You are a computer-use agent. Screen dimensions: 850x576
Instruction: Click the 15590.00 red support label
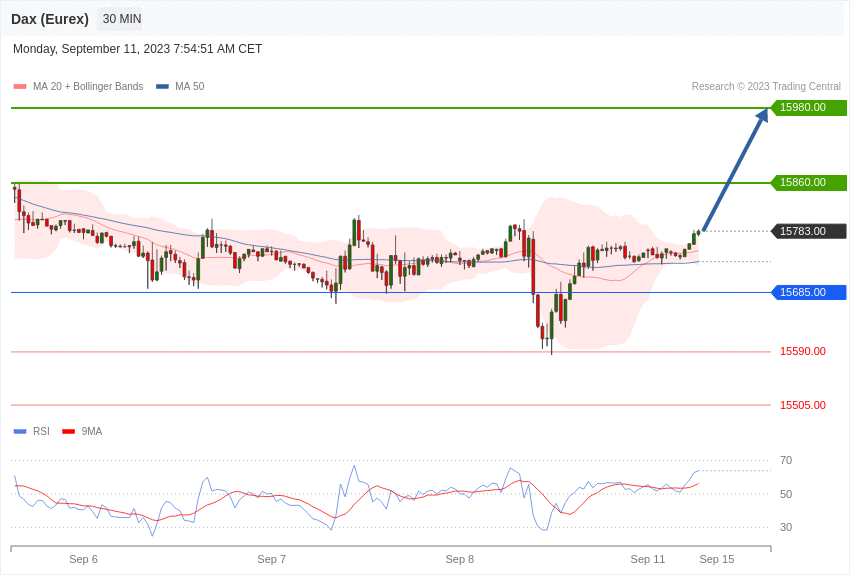803,351
